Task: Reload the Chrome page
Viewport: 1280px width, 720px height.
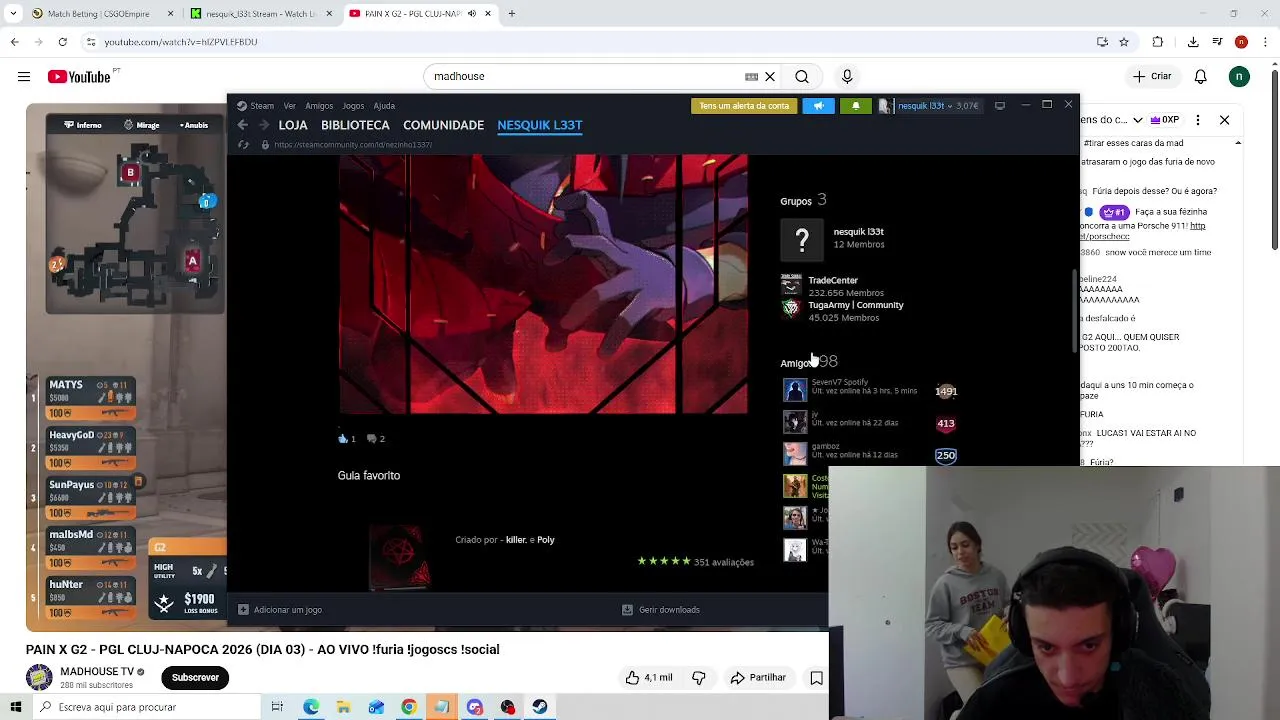Action: tap(62, 42)
